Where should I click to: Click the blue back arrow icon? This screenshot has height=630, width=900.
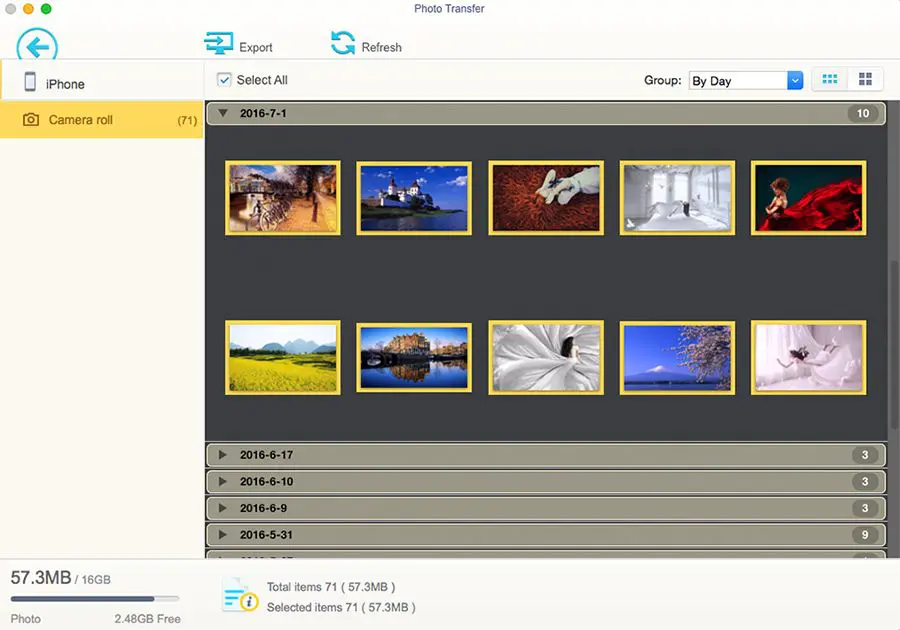[x=37, y=46]
